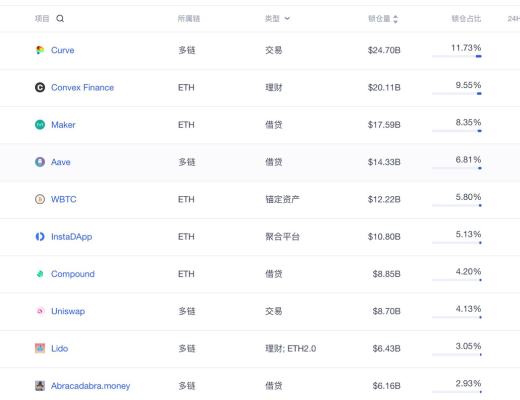Click the 8.35% share bar for Maker
The image size is (520, 400).
457,131
